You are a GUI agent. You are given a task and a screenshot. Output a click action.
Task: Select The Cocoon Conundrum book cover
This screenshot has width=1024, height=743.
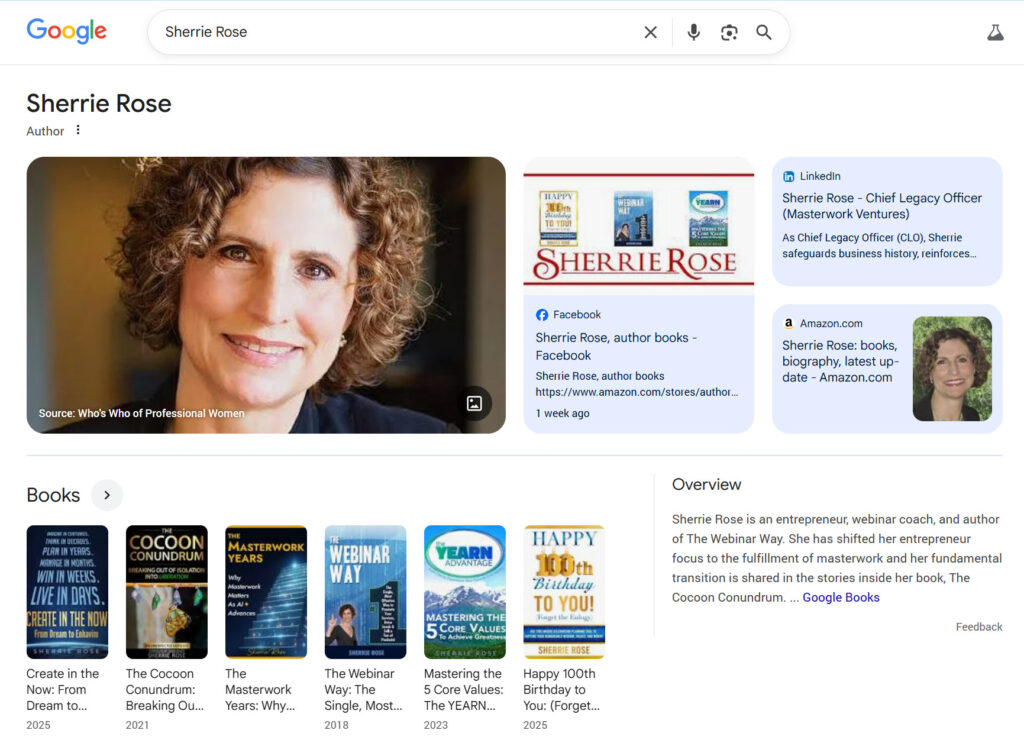[x=166, y=592]
